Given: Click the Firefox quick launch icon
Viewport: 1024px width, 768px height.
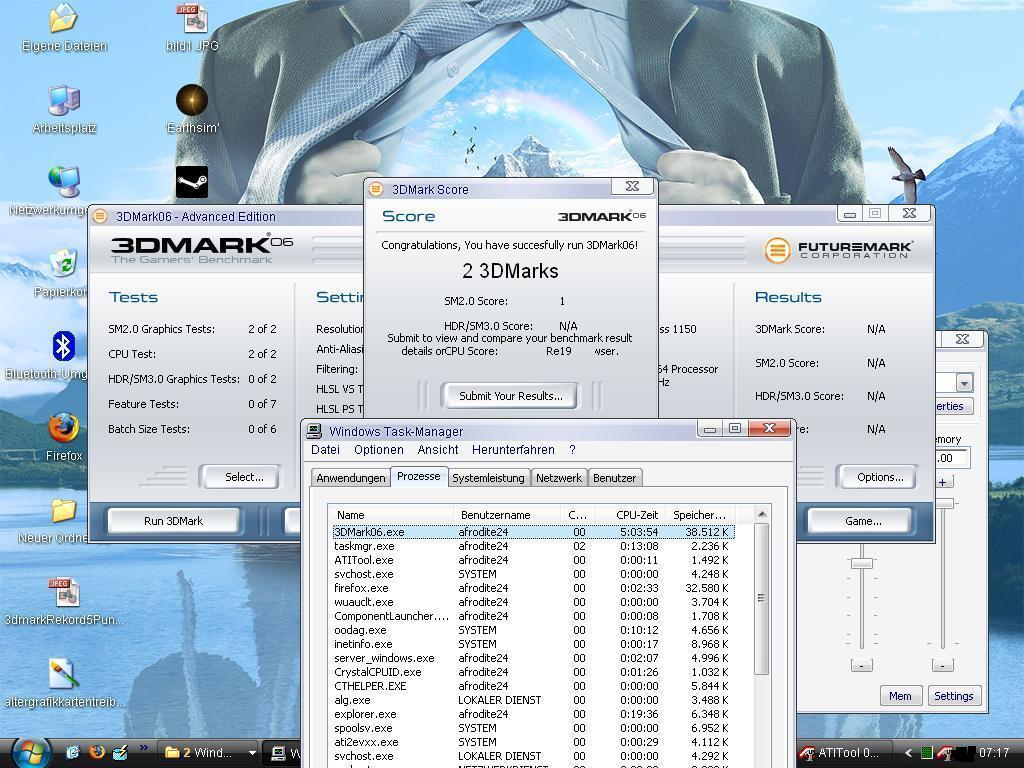Looking at the screenshot, I should coord(97,752).
